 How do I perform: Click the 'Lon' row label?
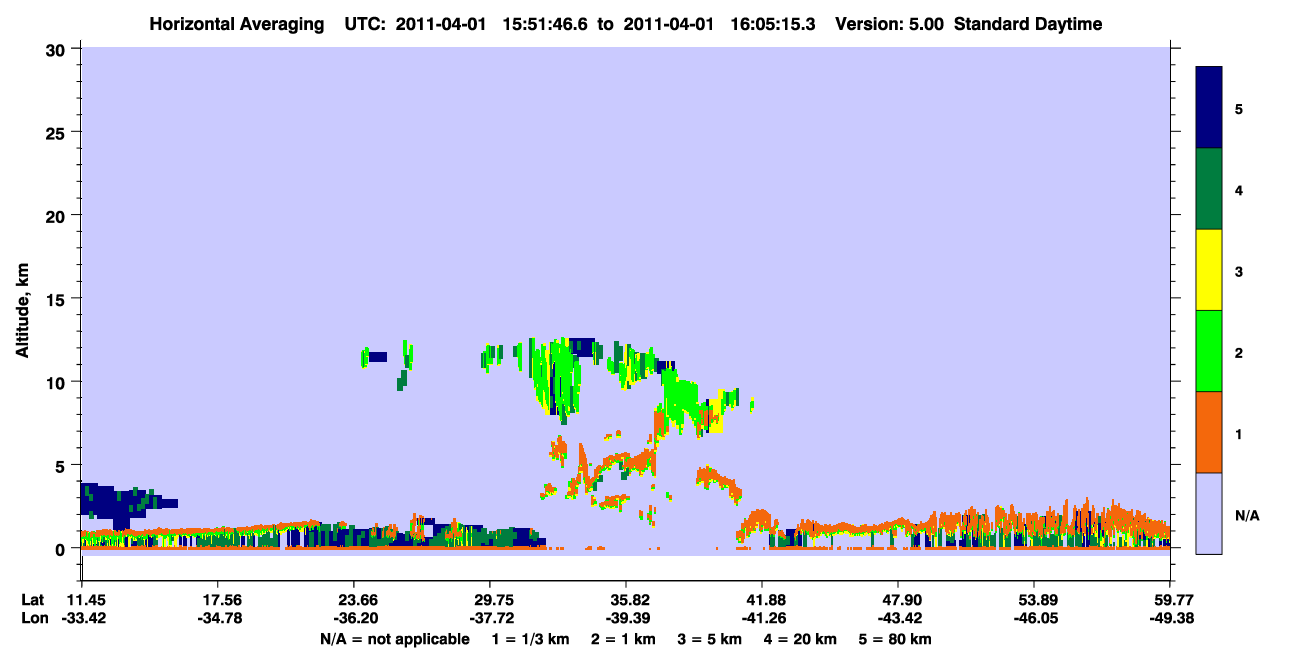[x=33, y=618]
